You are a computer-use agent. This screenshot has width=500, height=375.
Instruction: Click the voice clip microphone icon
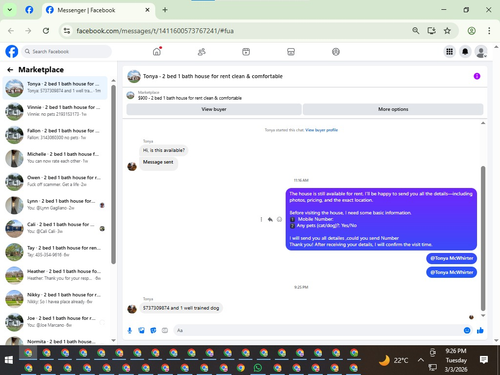tap(130, 330)
